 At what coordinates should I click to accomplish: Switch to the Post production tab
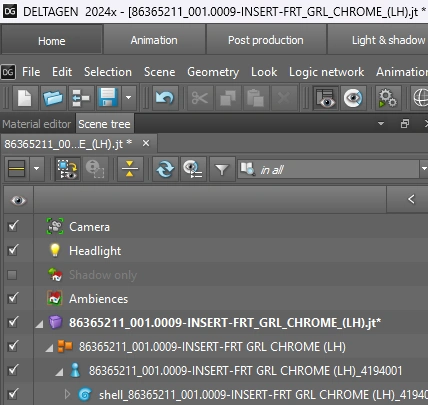pos(266,40)
